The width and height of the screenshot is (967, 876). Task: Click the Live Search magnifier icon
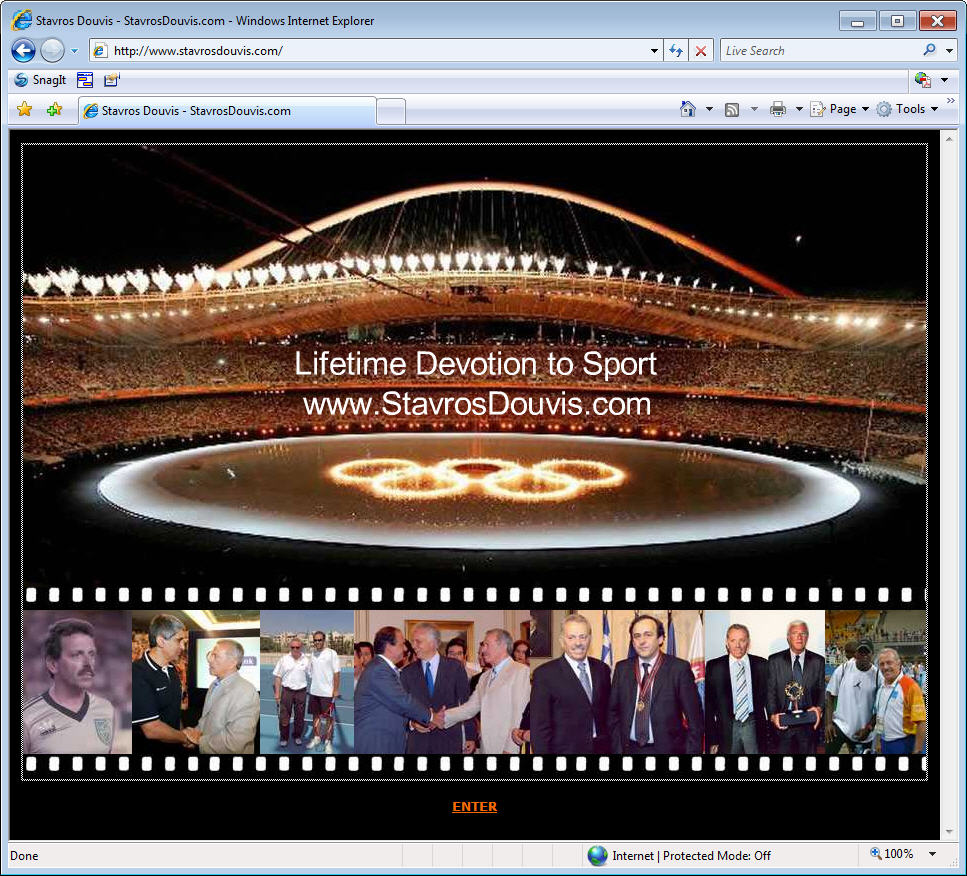point(929,50)
